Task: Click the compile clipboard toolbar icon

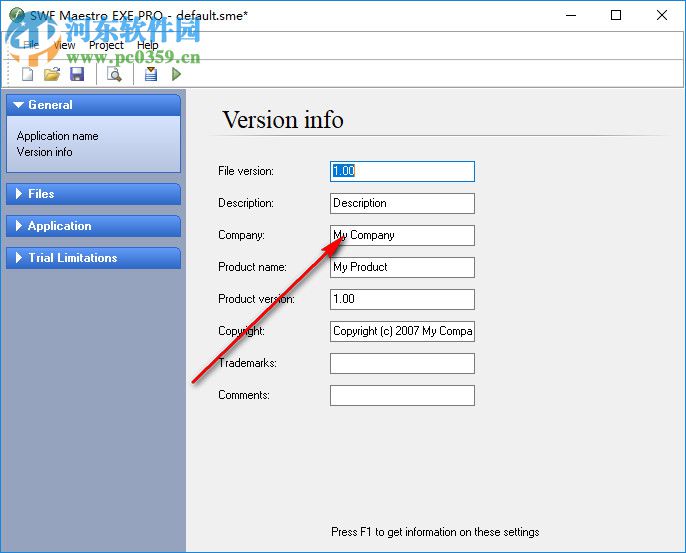Action: point(151,74)
